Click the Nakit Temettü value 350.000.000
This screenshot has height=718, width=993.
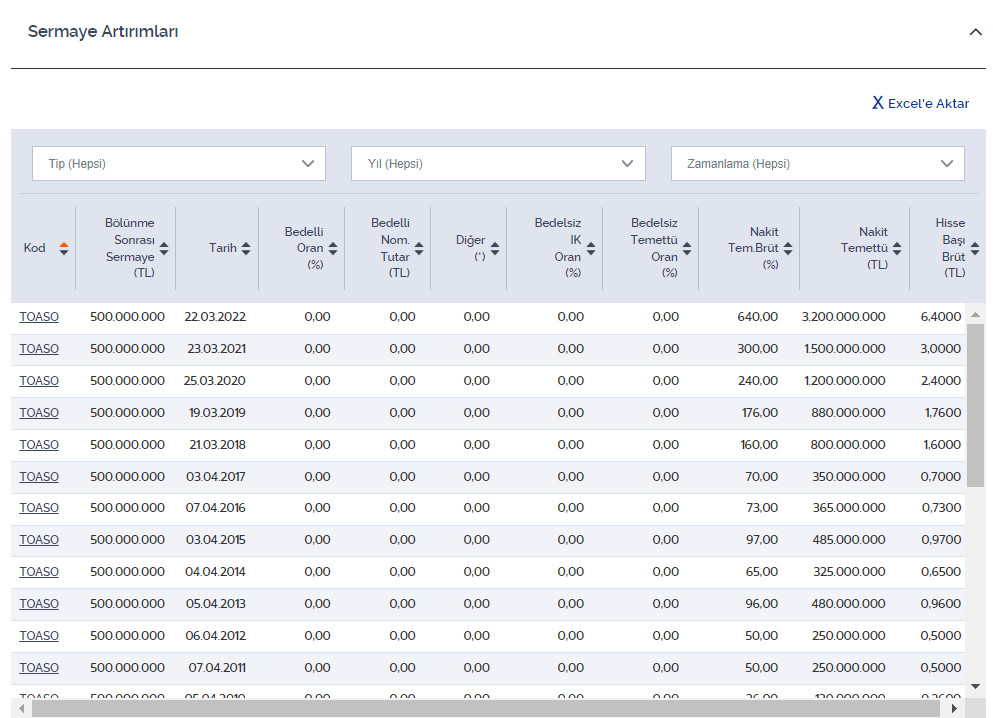tap(849, 476)
